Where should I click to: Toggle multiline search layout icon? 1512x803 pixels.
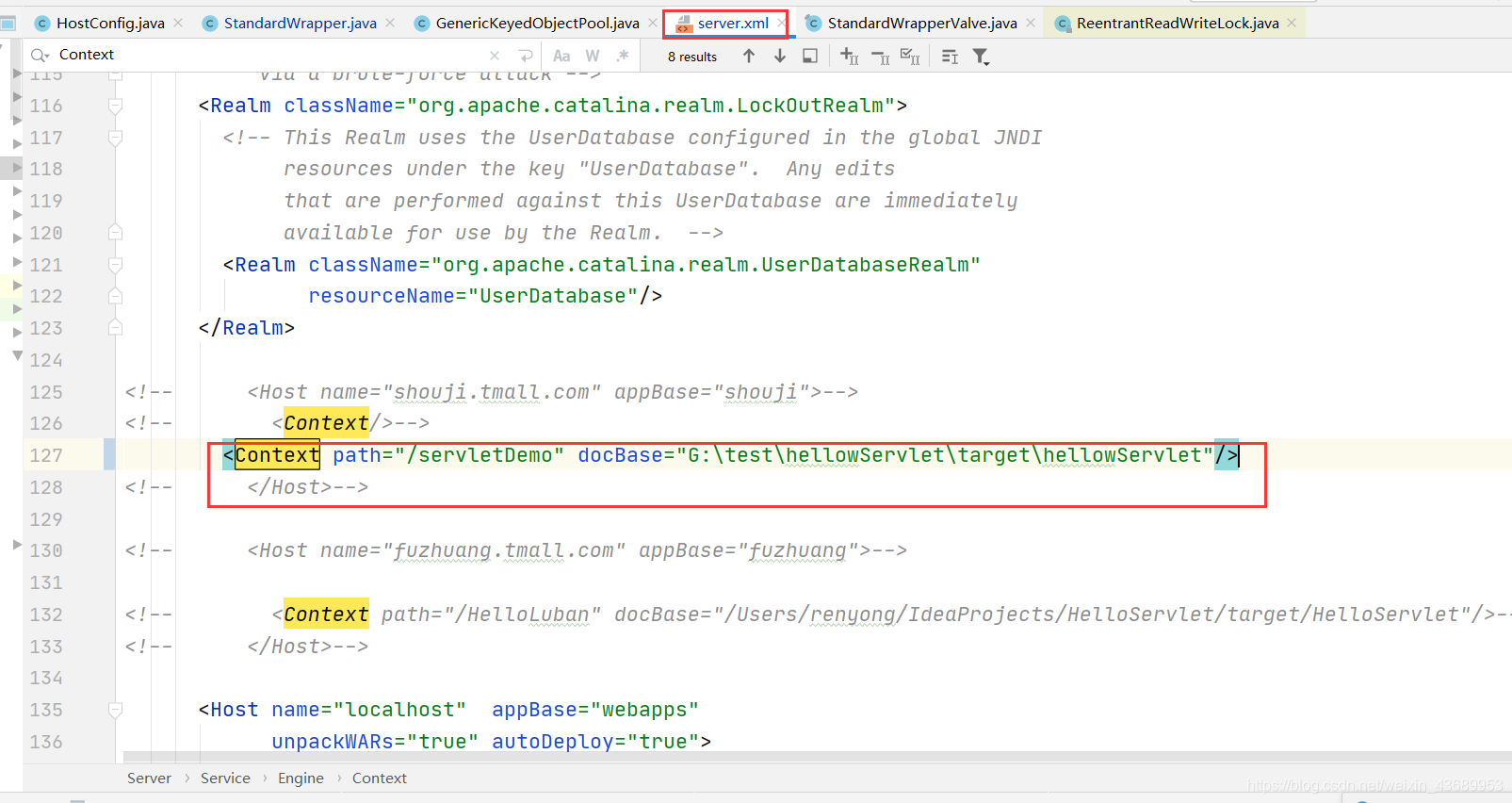[x=950, y=57]
